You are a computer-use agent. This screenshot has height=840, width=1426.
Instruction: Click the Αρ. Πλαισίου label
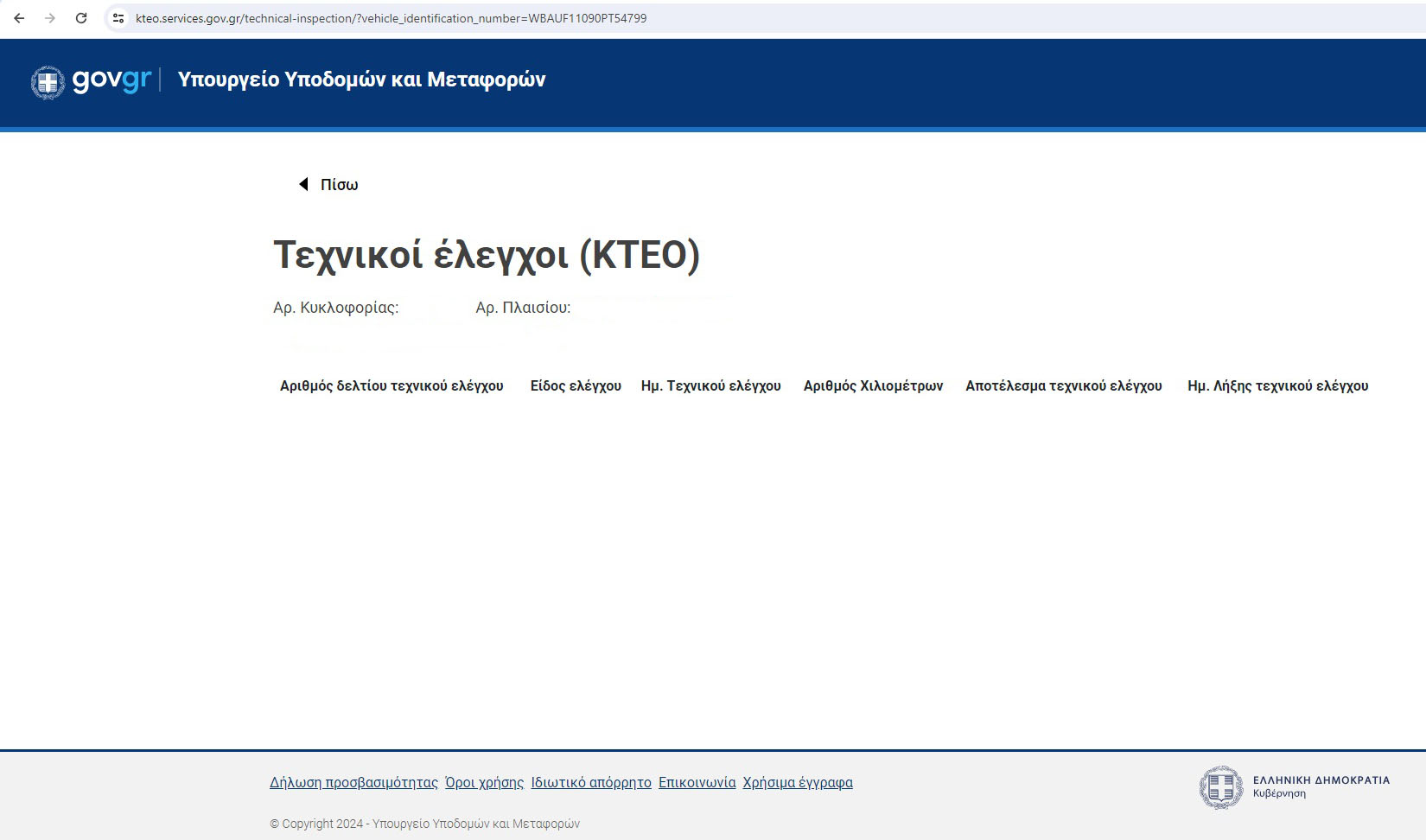523,308
